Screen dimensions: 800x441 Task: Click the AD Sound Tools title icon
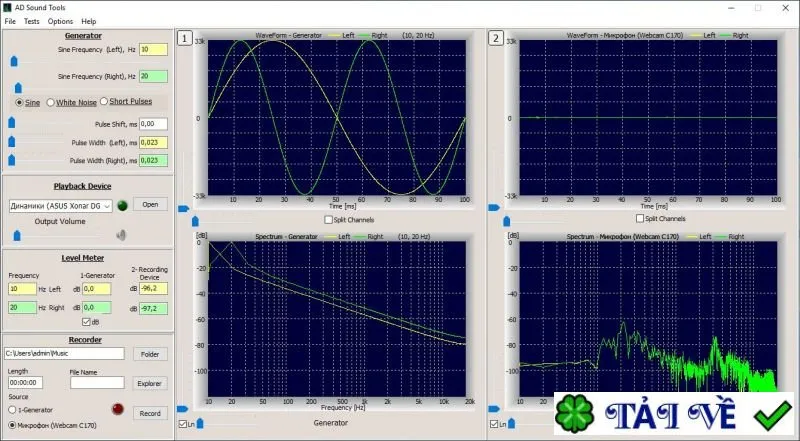coord(7,8)
